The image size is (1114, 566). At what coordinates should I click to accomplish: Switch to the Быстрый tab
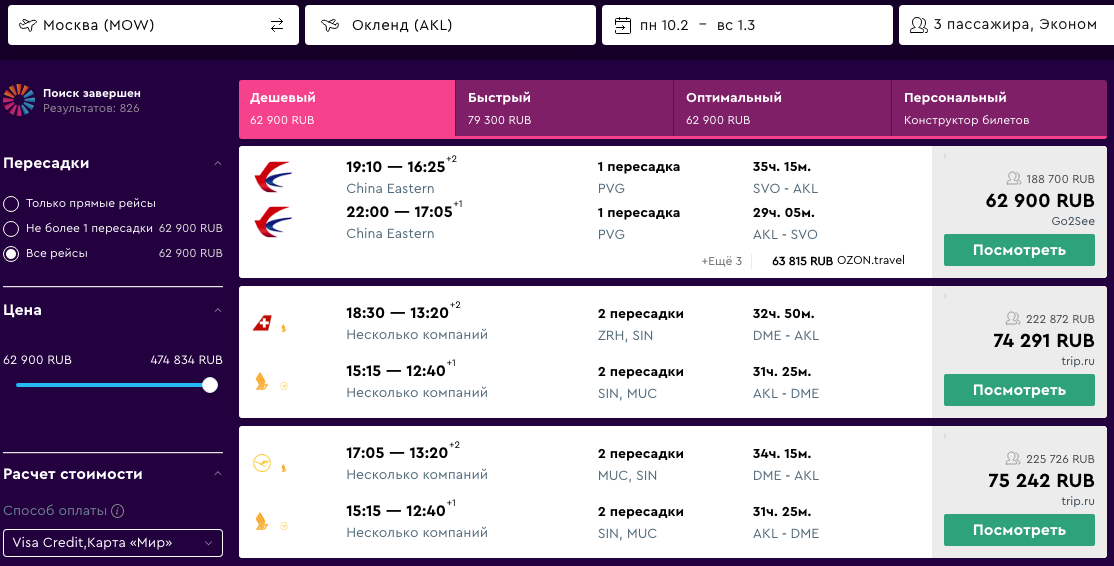point(564,108)
